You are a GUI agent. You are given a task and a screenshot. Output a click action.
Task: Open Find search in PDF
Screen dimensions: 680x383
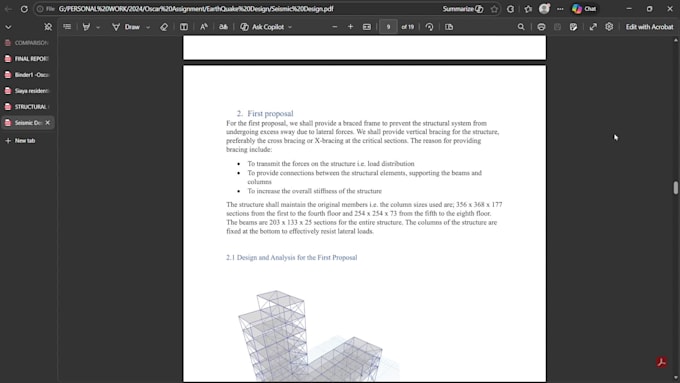(521, 27)
